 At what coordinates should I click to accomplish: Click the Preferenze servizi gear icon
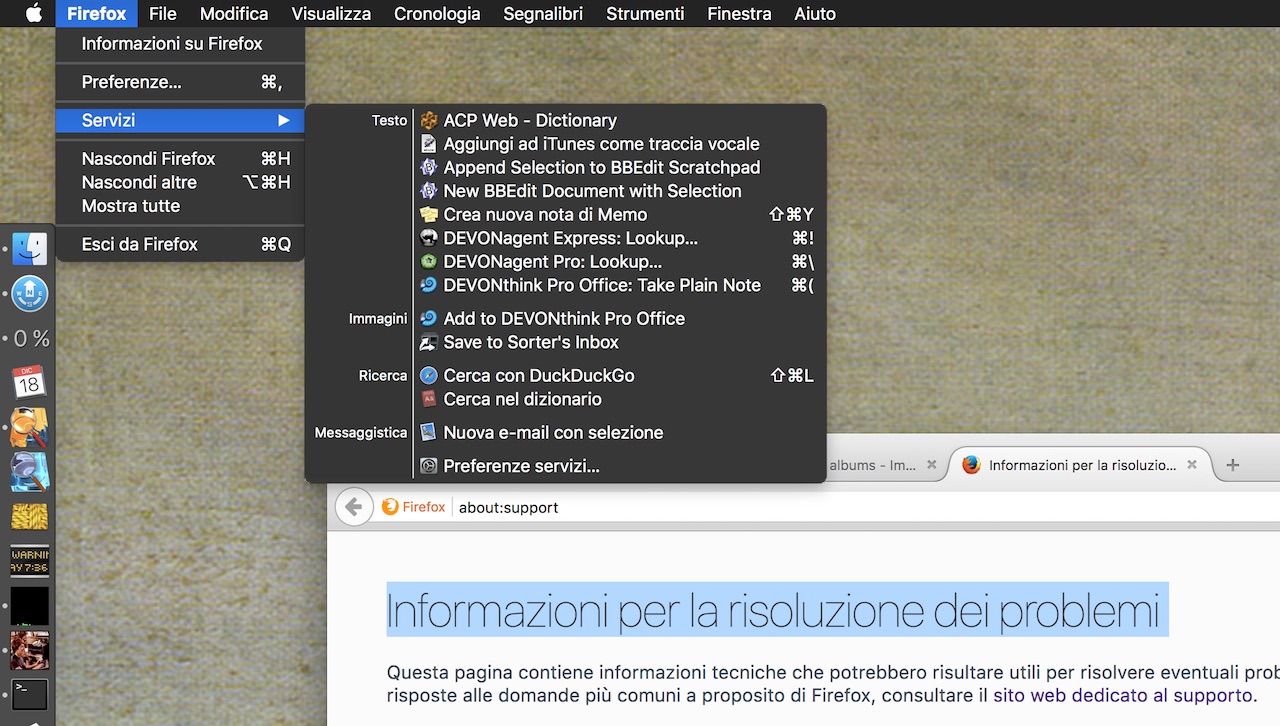pyautogui.click(x=429, y=466)
